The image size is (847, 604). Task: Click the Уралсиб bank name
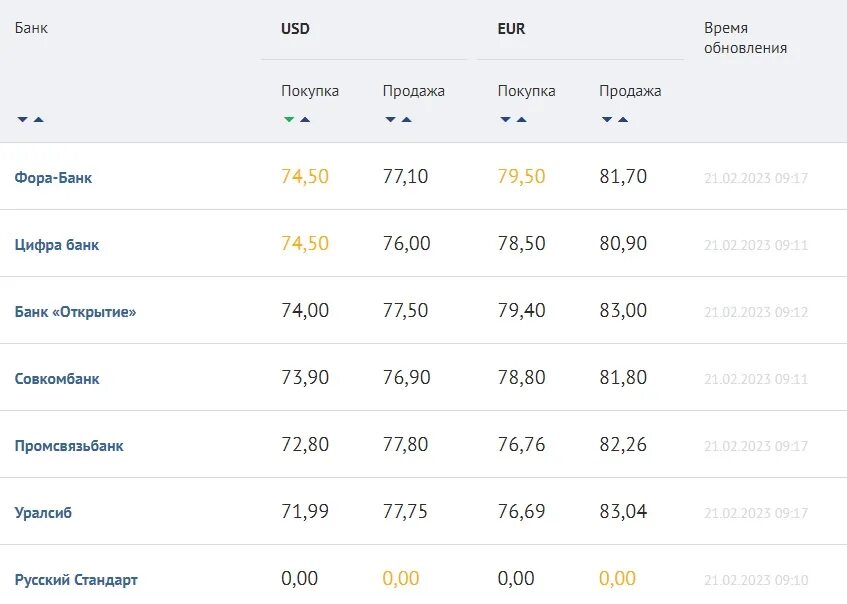pyautogui.click(x=44, y=513)
